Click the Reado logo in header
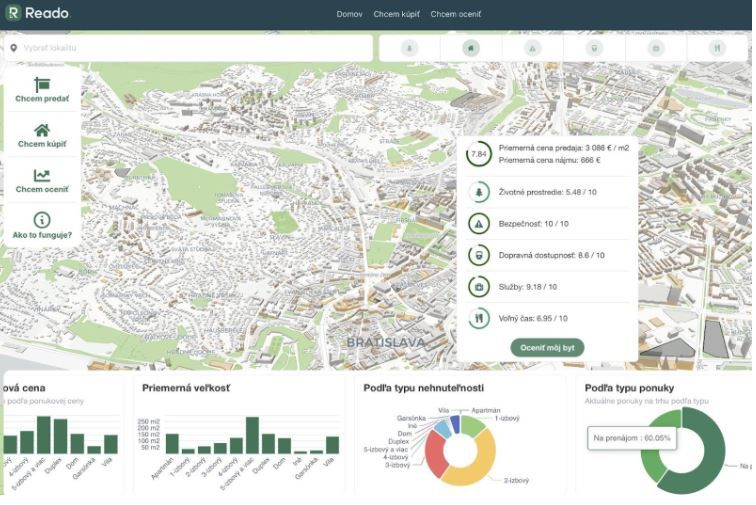 click(x=38, y=14)
